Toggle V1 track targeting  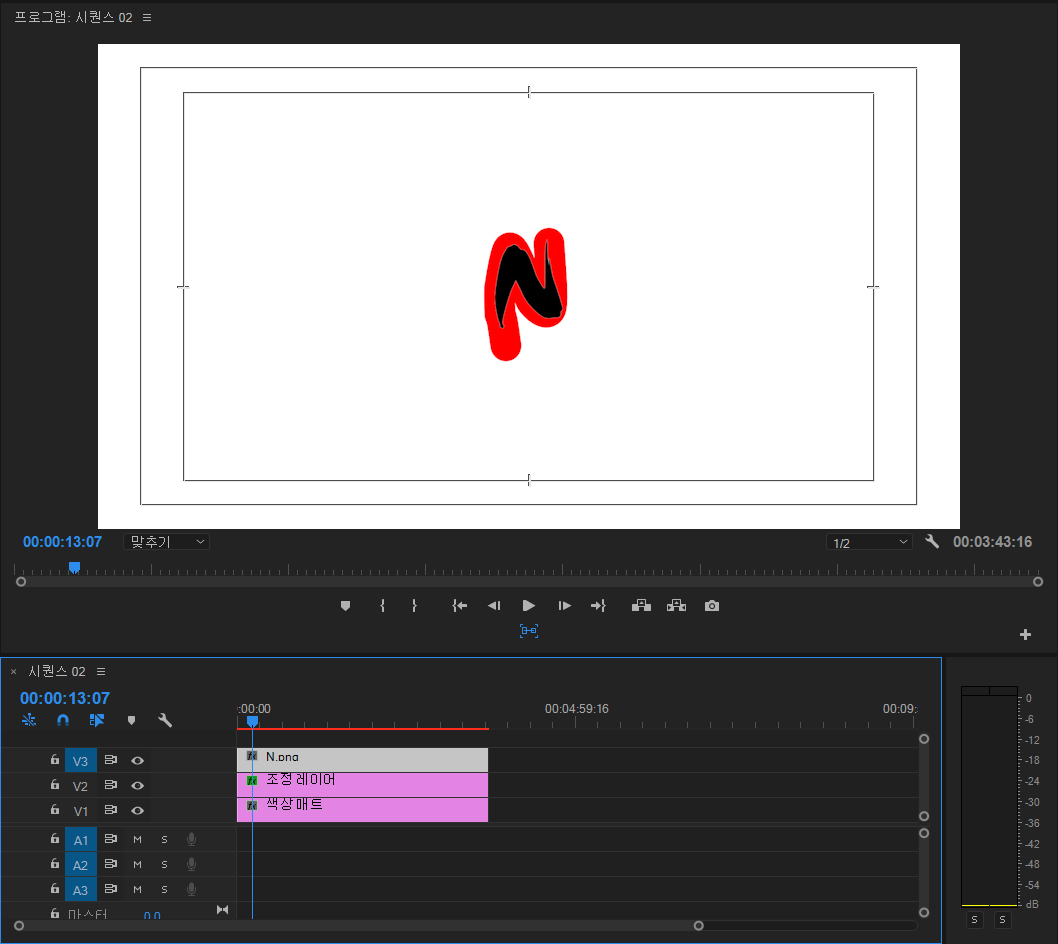[x=80, y=810]
